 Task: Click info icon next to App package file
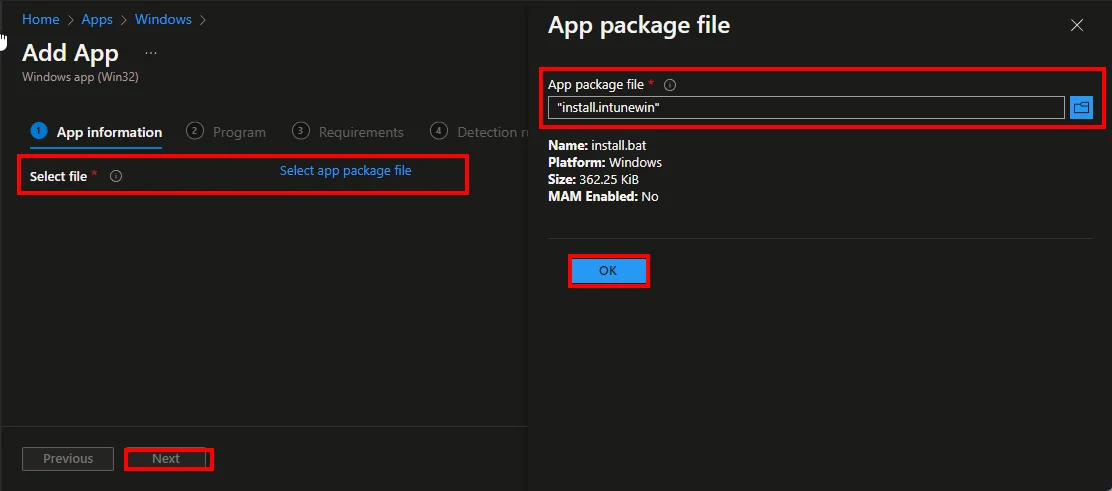[x=669, y=85]
